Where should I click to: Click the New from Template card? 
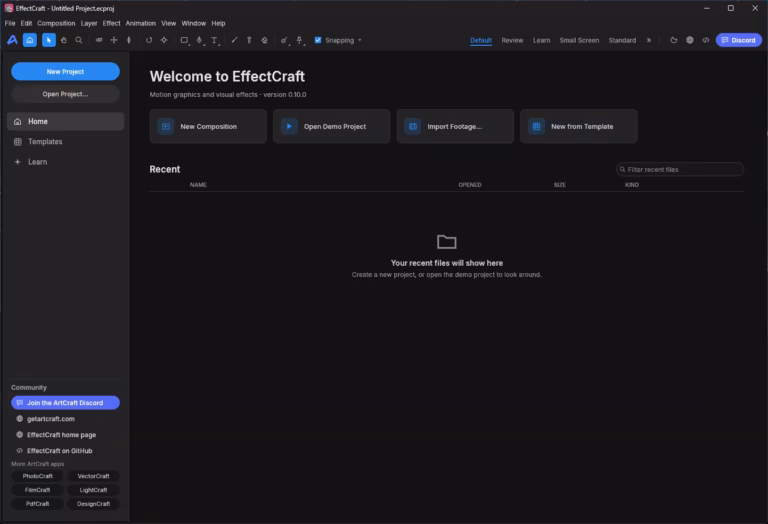579,126
